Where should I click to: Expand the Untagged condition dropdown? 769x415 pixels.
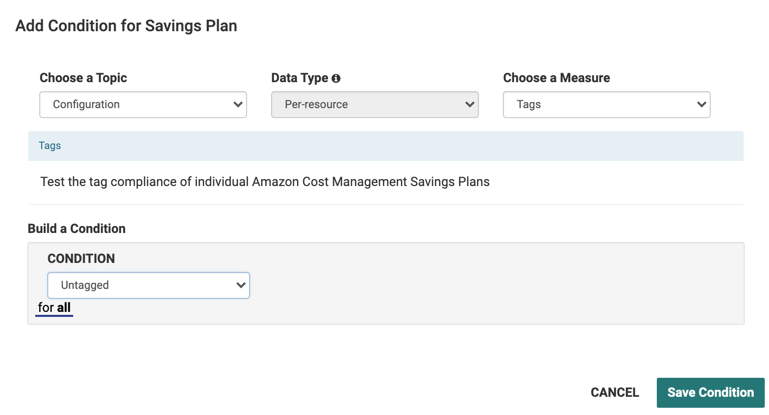point(148,285)
